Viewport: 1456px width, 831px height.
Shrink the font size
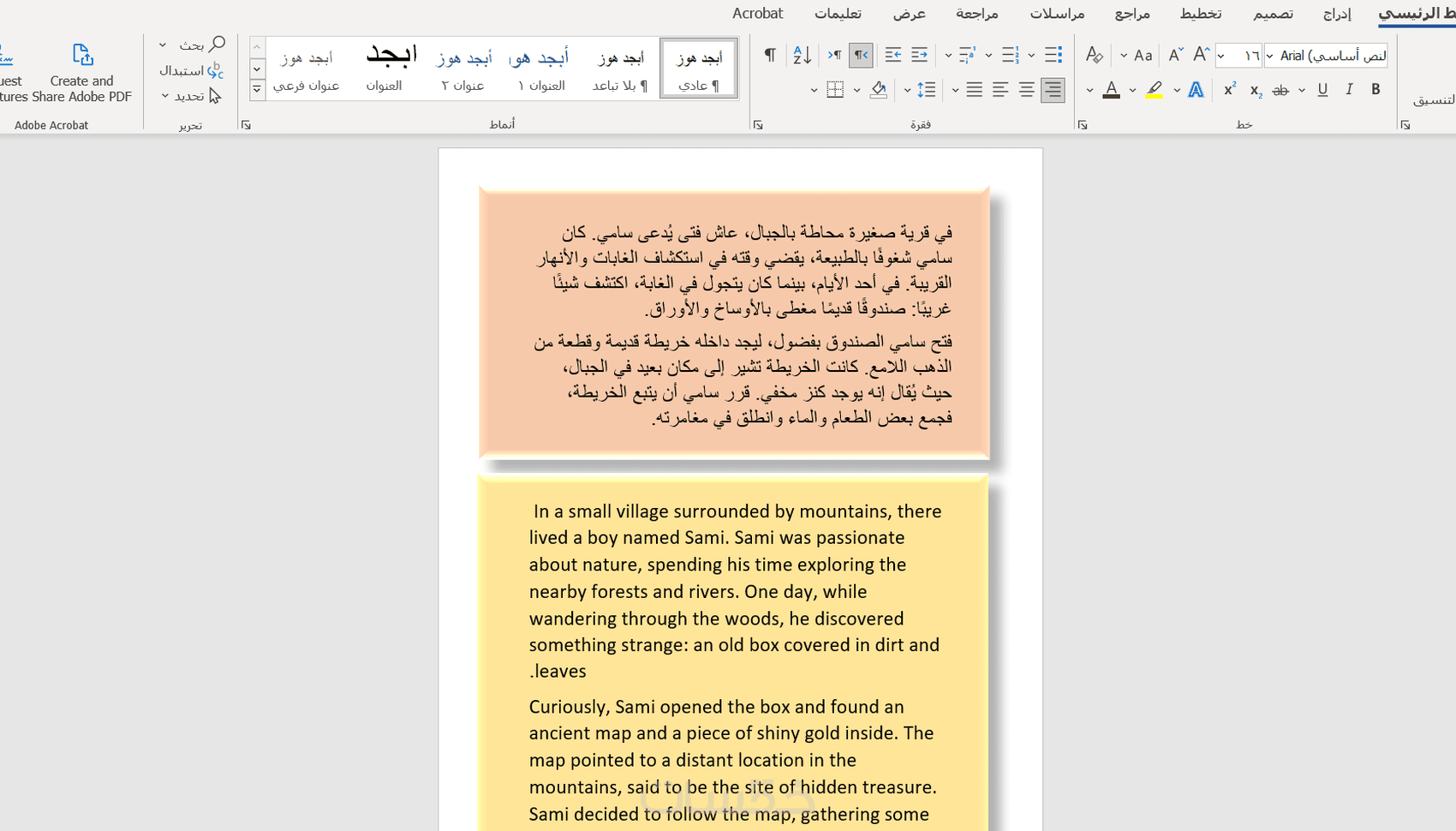(x=1175, y=55)
